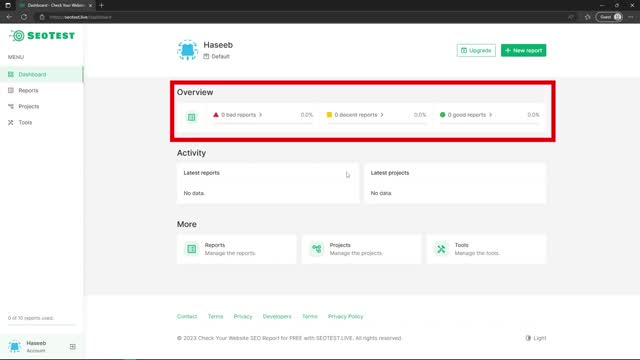Click the Projects card icon under More
Image resolution: width=640 pixels, height=360 pixels.
click(317, 249)
